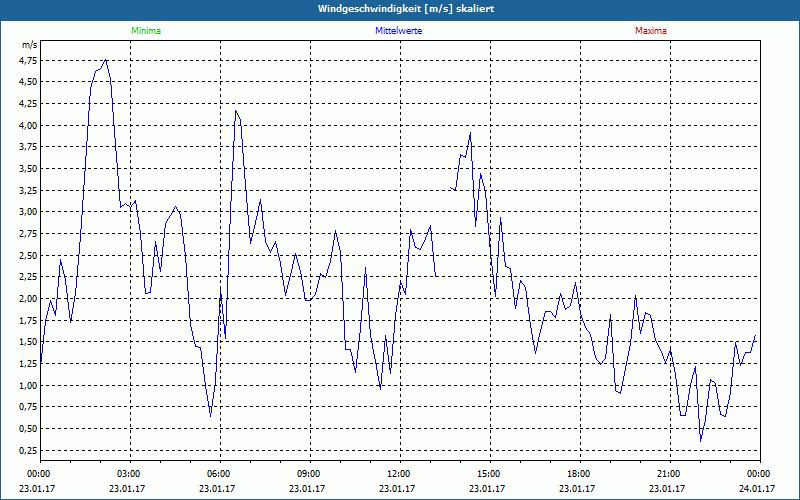
Task: Click the 21:00 time axis label
Action: (x=668, y=474)
